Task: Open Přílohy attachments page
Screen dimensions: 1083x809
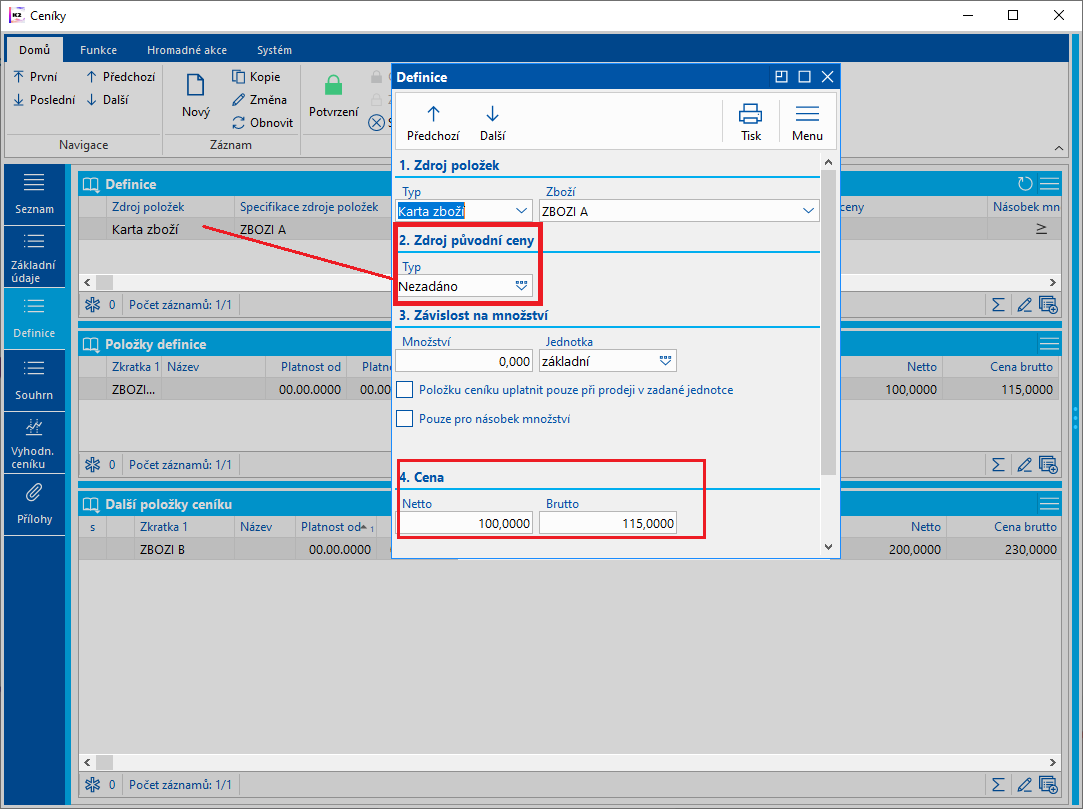Action: click(x=34, y=504)
